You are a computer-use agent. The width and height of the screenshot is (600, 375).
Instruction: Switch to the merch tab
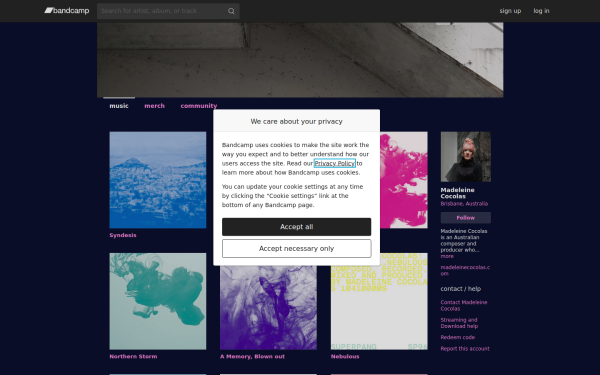154,106
